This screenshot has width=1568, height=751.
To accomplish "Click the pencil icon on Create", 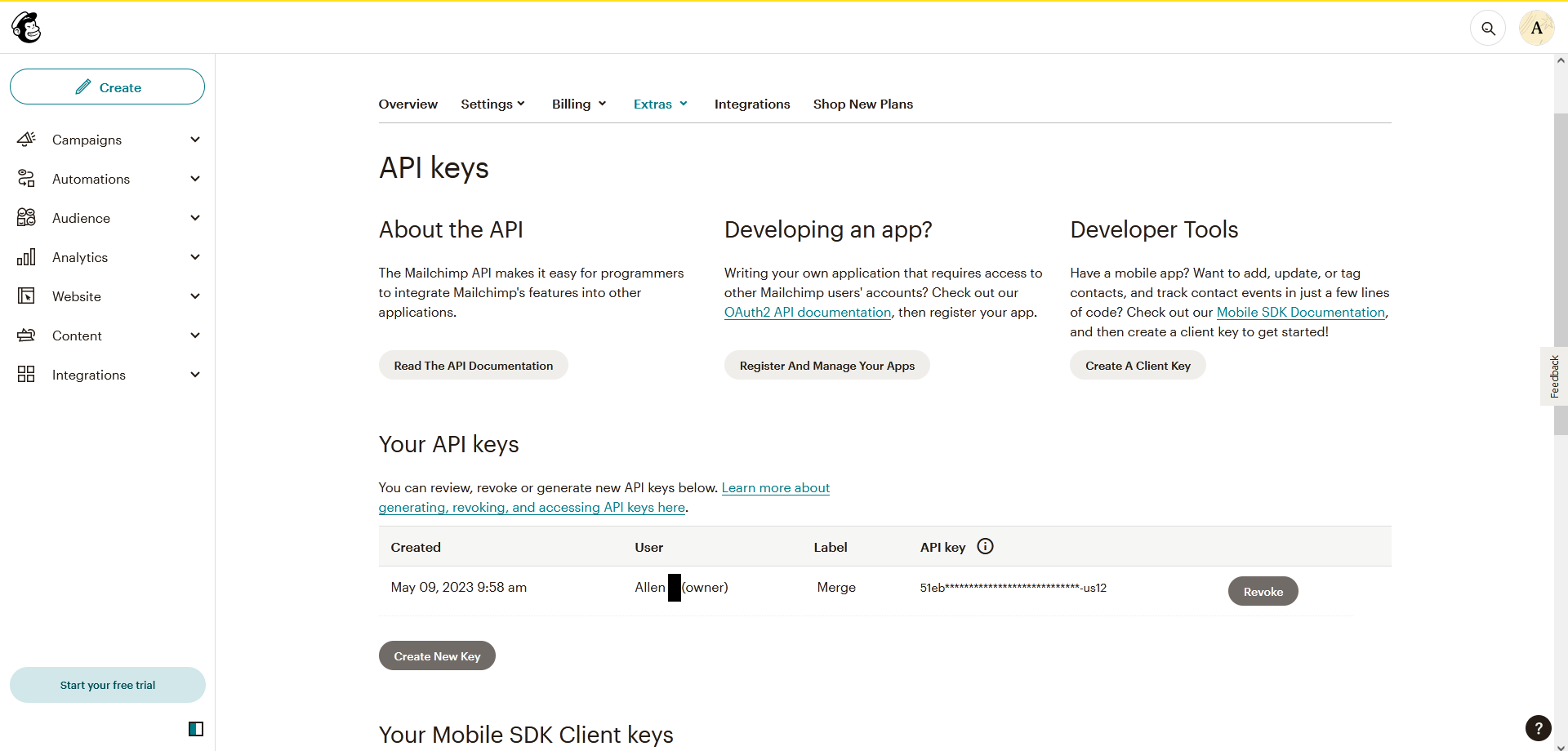I will pos(83,87).
